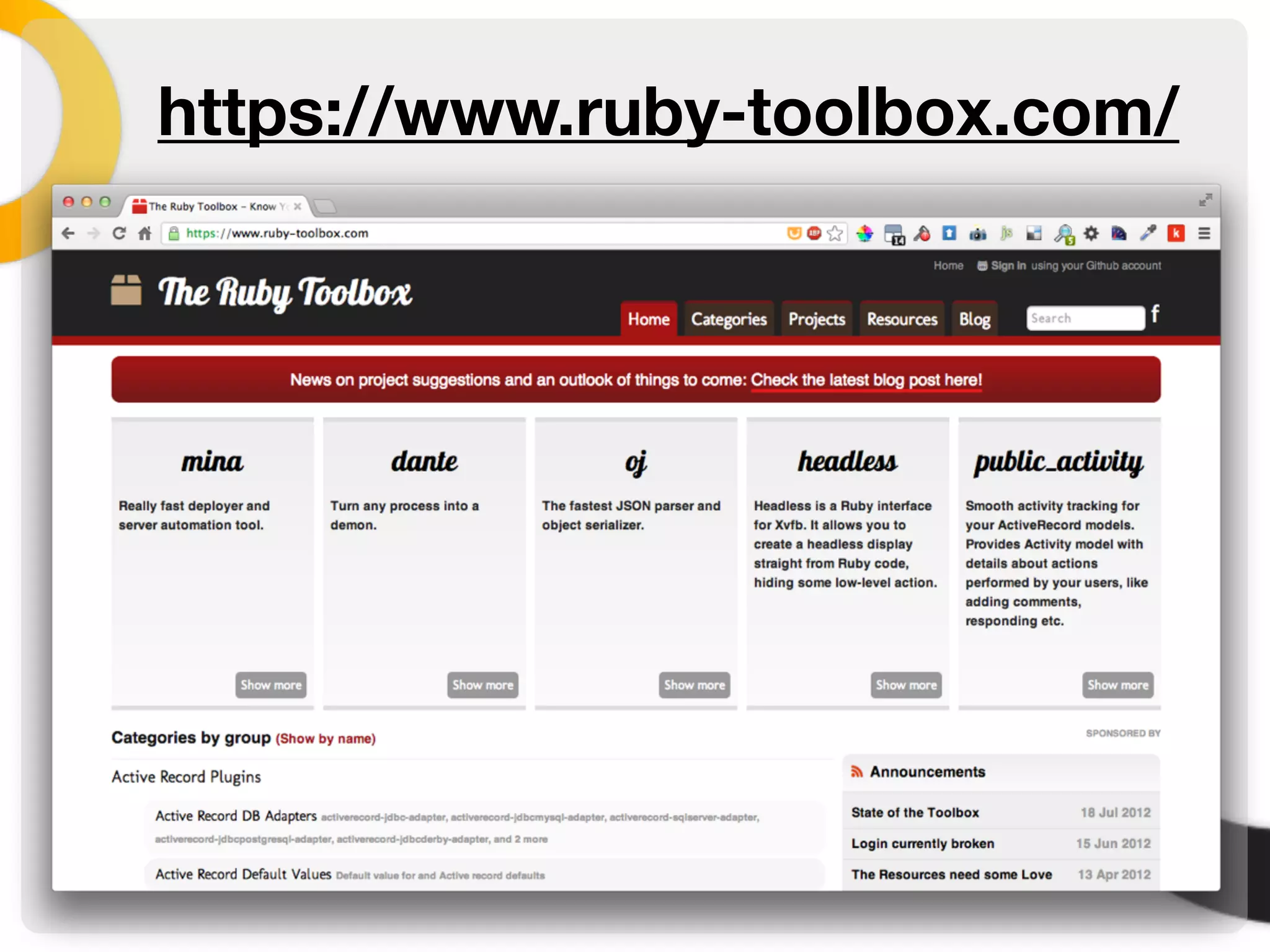Open a new browser tab
The width and height of the screenshot is (1270, 952).
(324, 206)
